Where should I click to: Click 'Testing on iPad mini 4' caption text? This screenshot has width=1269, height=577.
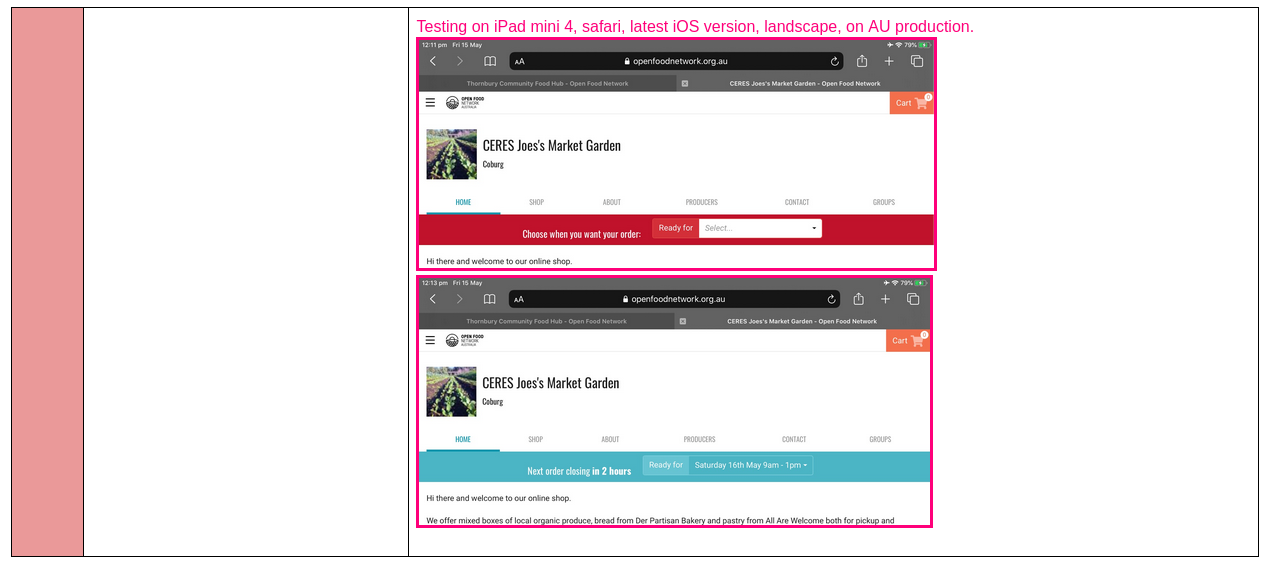tap(695, 26)
